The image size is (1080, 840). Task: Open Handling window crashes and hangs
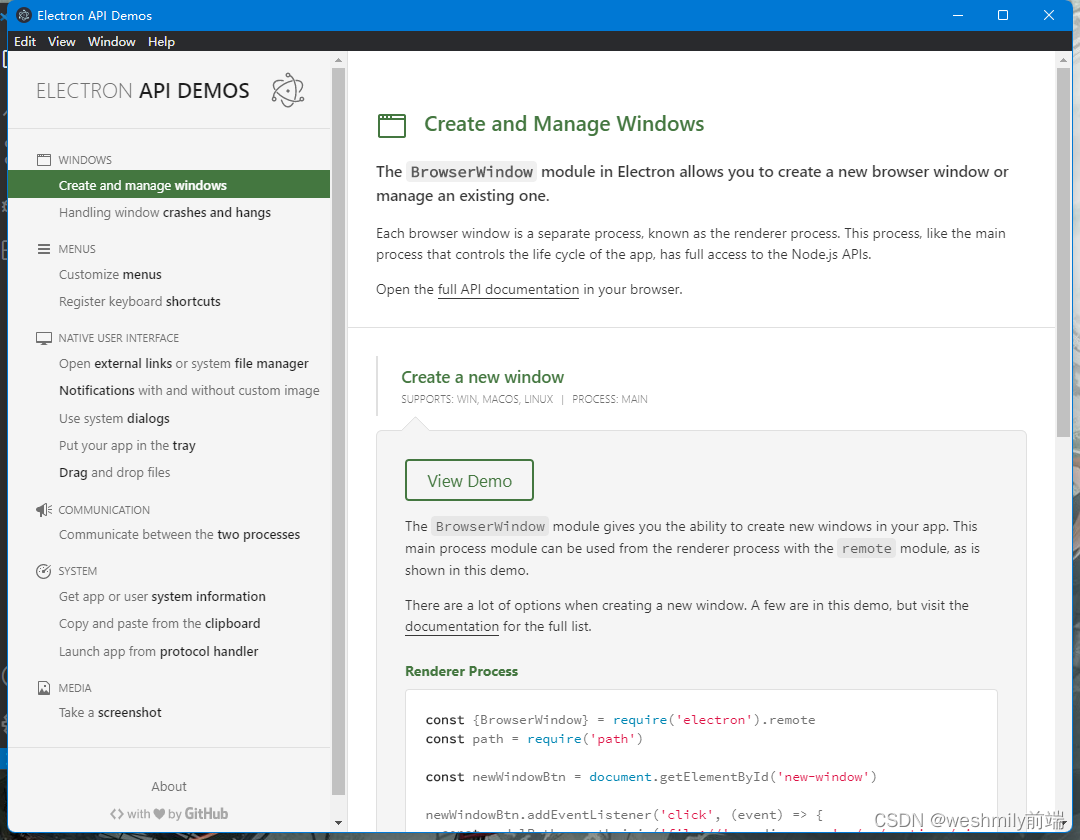pyautogui.click(x=165, y=213)
